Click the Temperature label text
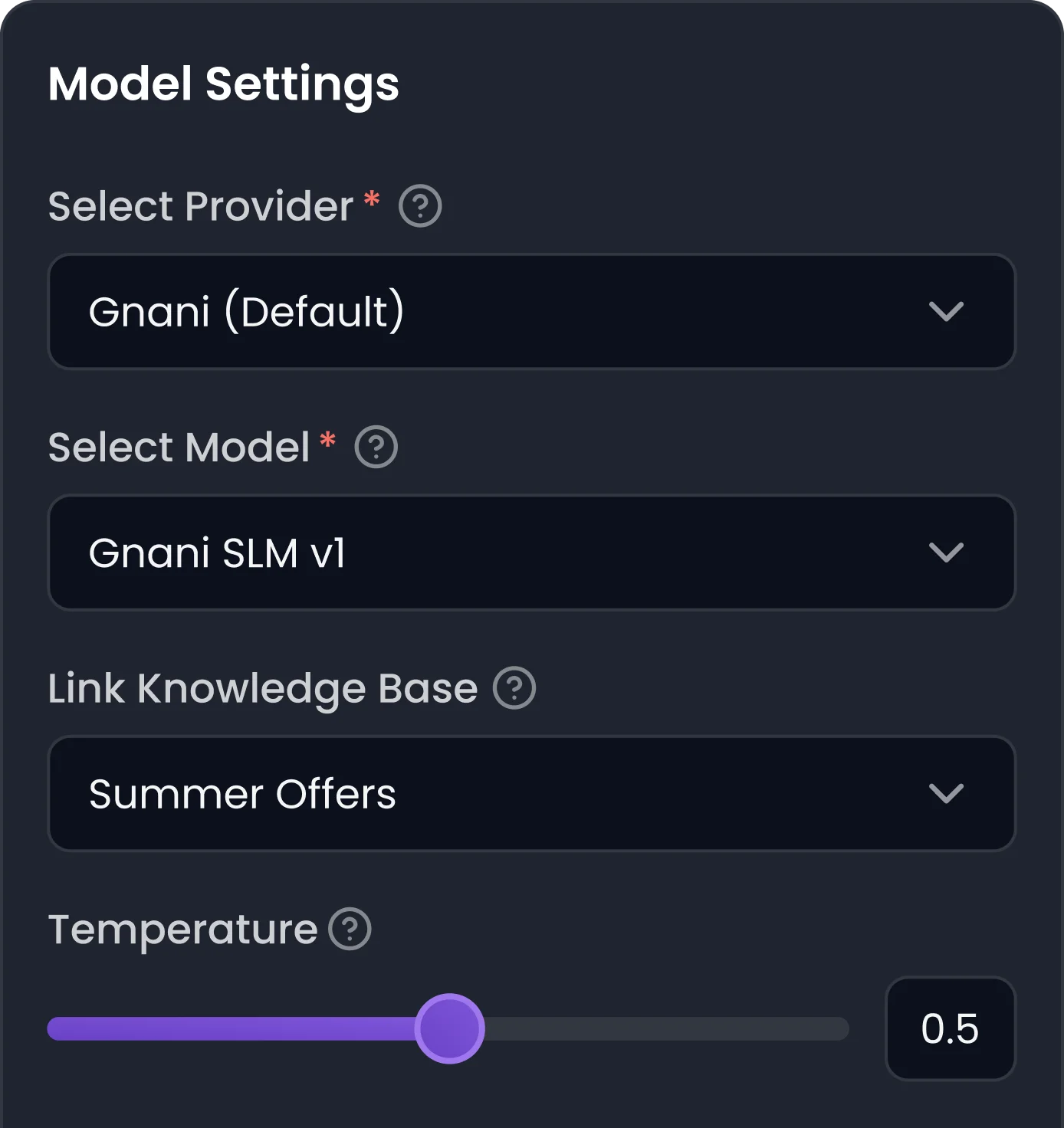The width and height of the screenshot is (1064, 1128). click(182, 930)
